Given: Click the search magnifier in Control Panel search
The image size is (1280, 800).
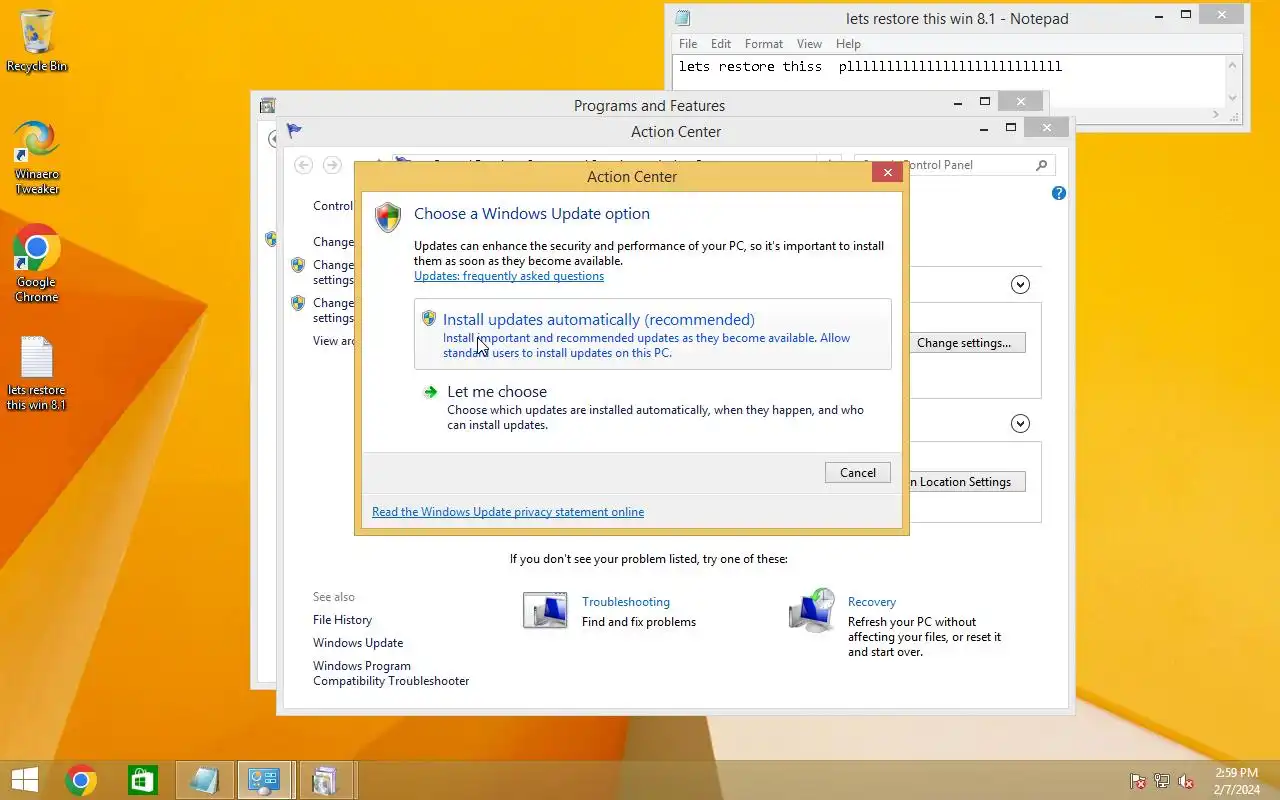Looking at the screenshot, I should tap(1041, 165).
